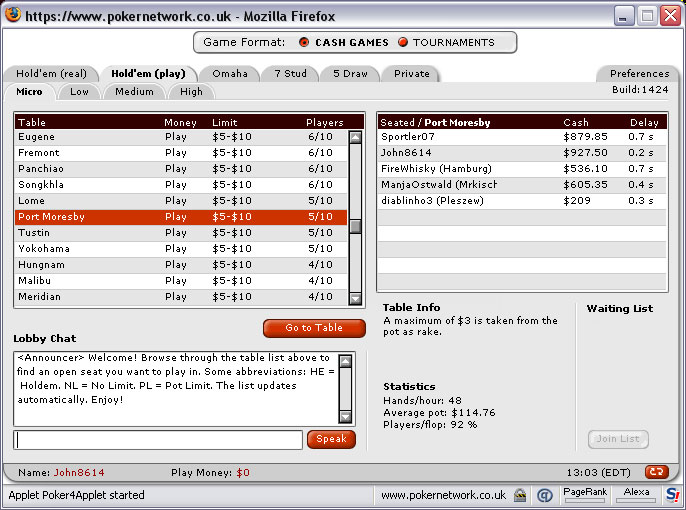
Task: Click the 13:03 (EDT) clock
Action: pyautogui.click(x=598, y=472)
